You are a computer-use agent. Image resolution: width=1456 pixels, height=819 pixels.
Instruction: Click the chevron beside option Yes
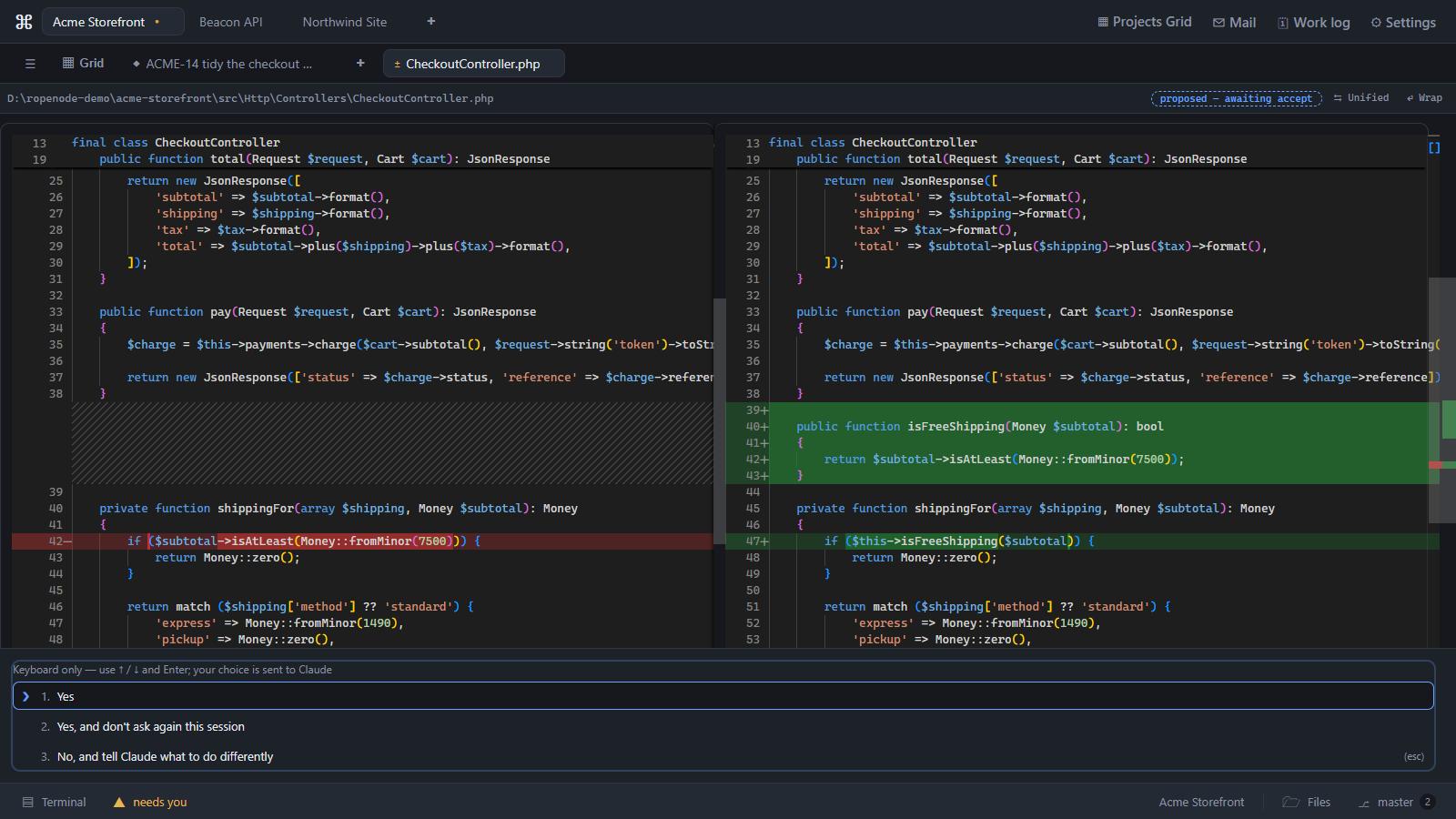(25, 696)
